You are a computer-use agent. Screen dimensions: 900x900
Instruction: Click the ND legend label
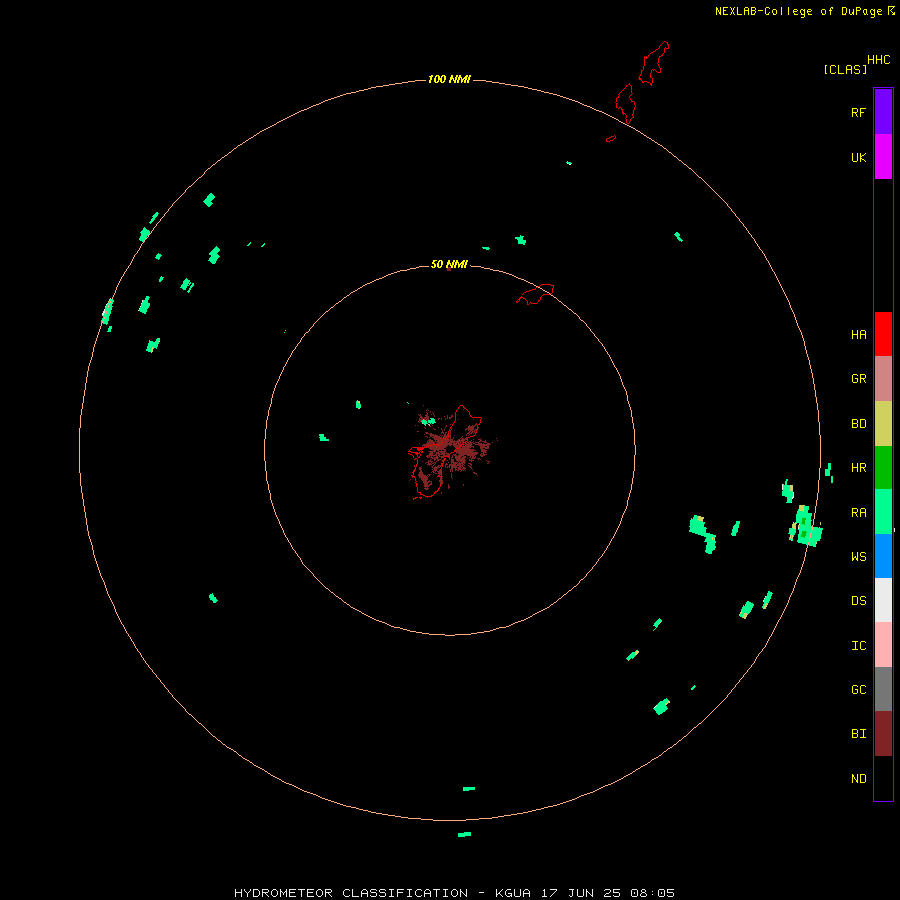(x=858, y=779)
